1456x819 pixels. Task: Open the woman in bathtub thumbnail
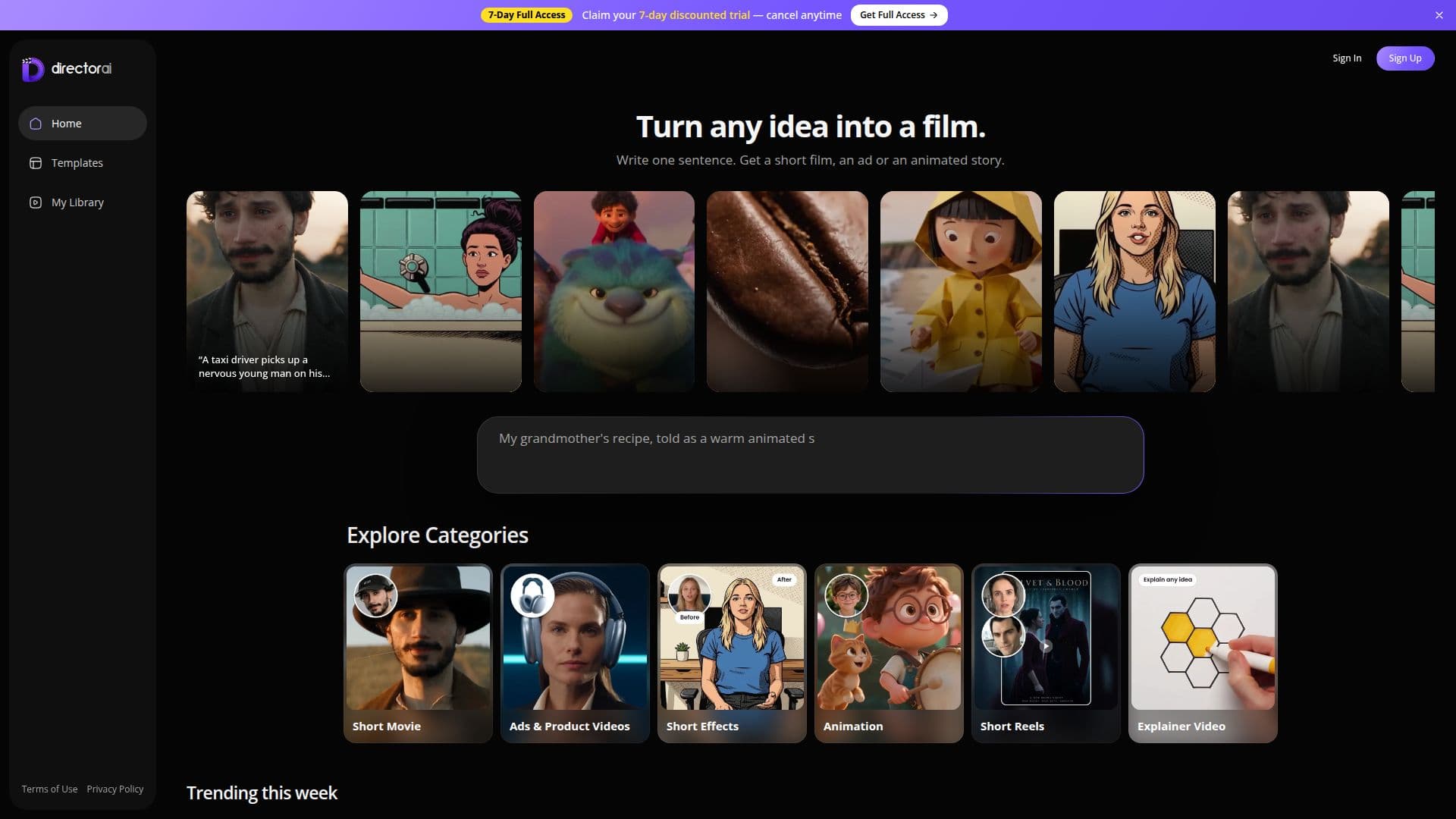click(441, 291)
